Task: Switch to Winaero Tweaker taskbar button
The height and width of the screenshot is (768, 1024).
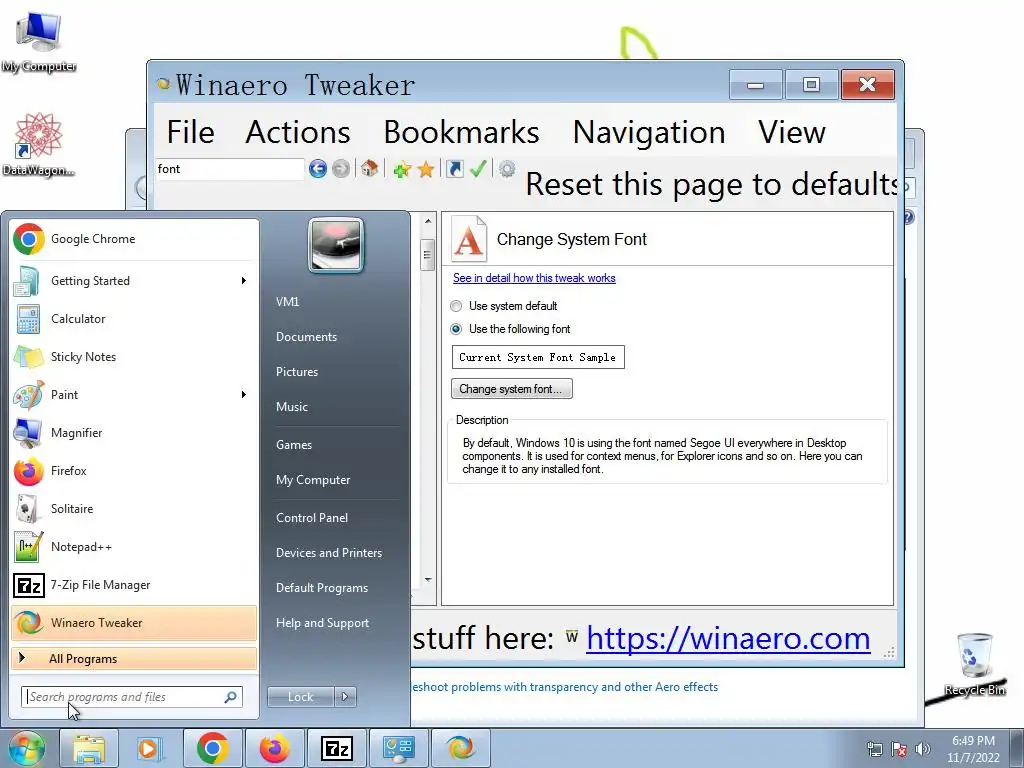Action: coord(460,748)
